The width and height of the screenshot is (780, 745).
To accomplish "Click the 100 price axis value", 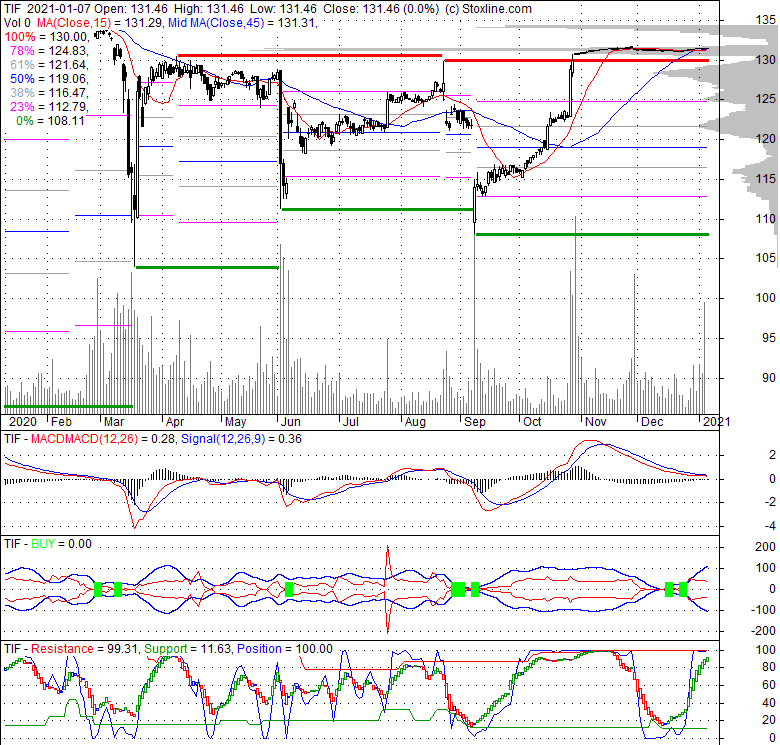I will coord(766,297).
